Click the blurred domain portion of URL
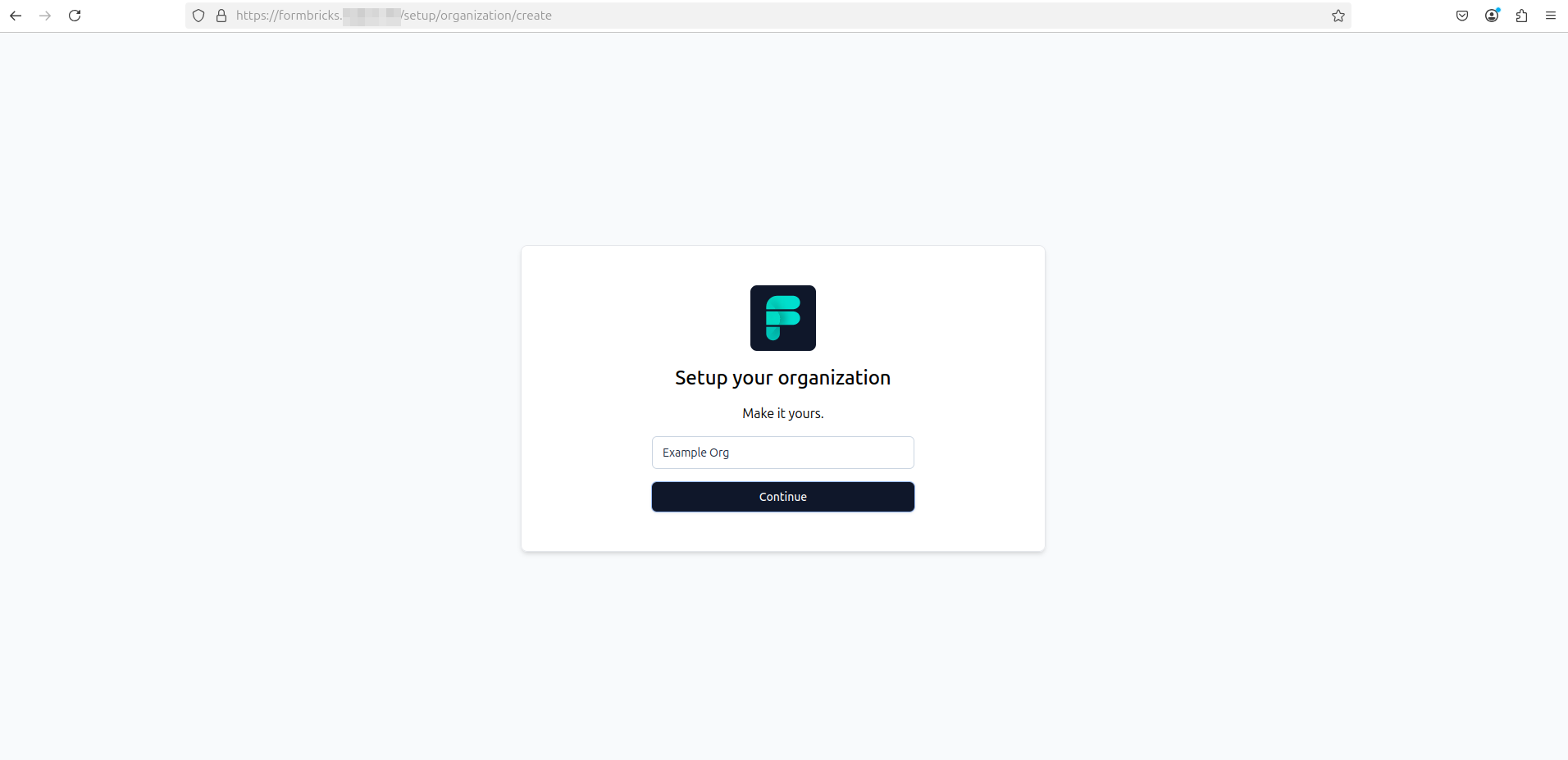 (371, 16)
